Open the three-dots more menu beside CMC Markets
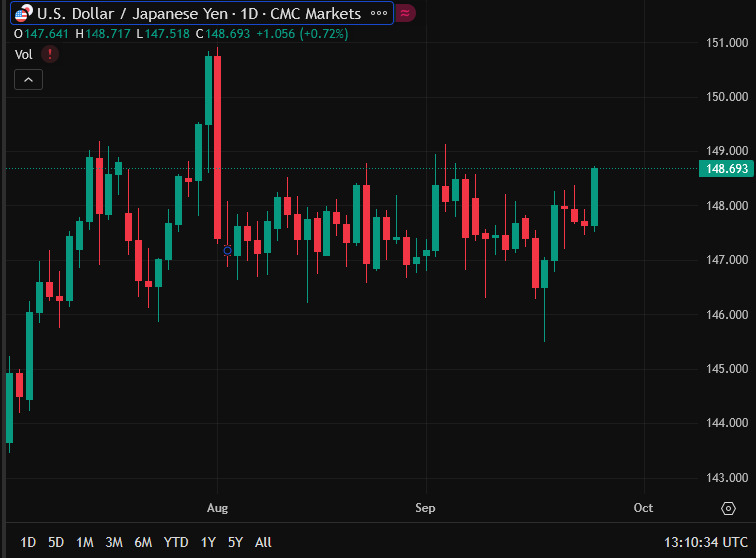 click(x=378, y=14)
